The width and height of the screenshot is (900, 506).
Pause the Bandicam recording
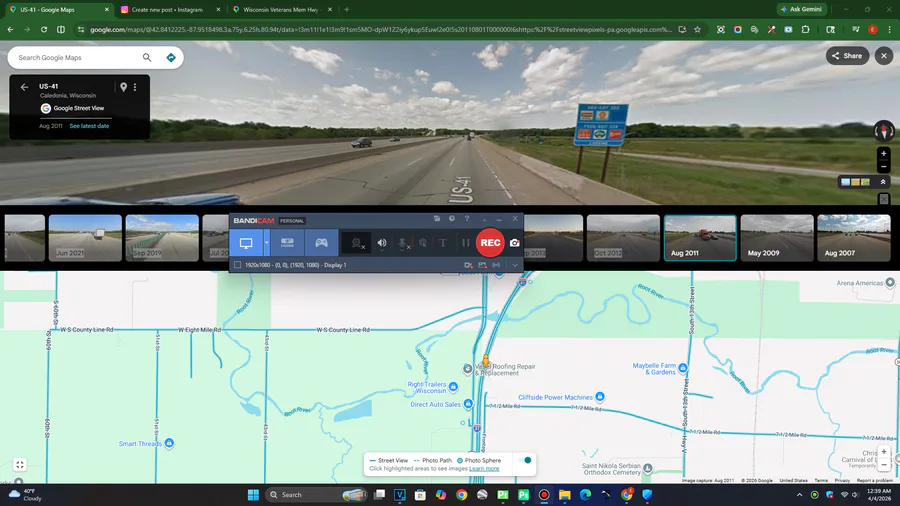pyautogui.click(x=465, y=243)
